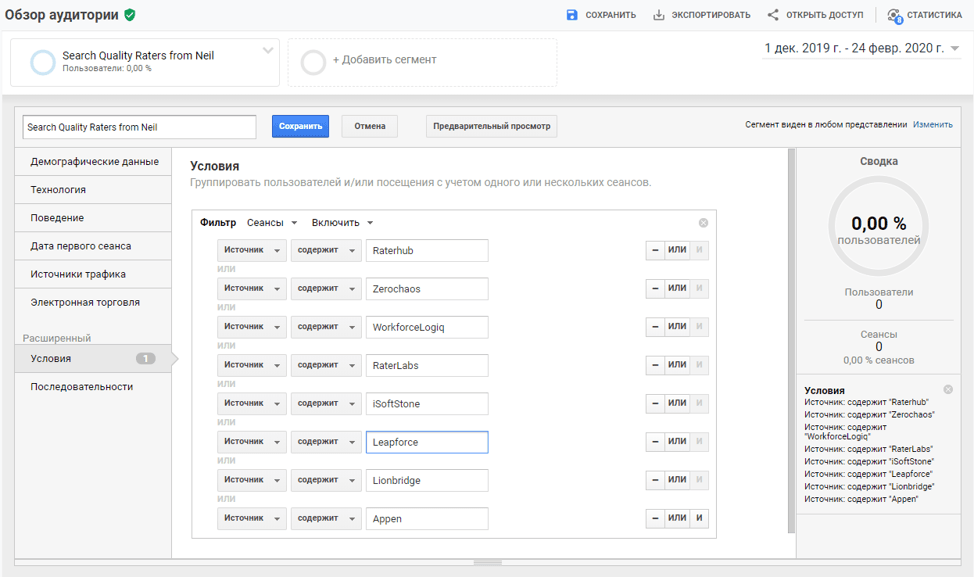Click the Открыть доступ share icon

coord(773,15)
